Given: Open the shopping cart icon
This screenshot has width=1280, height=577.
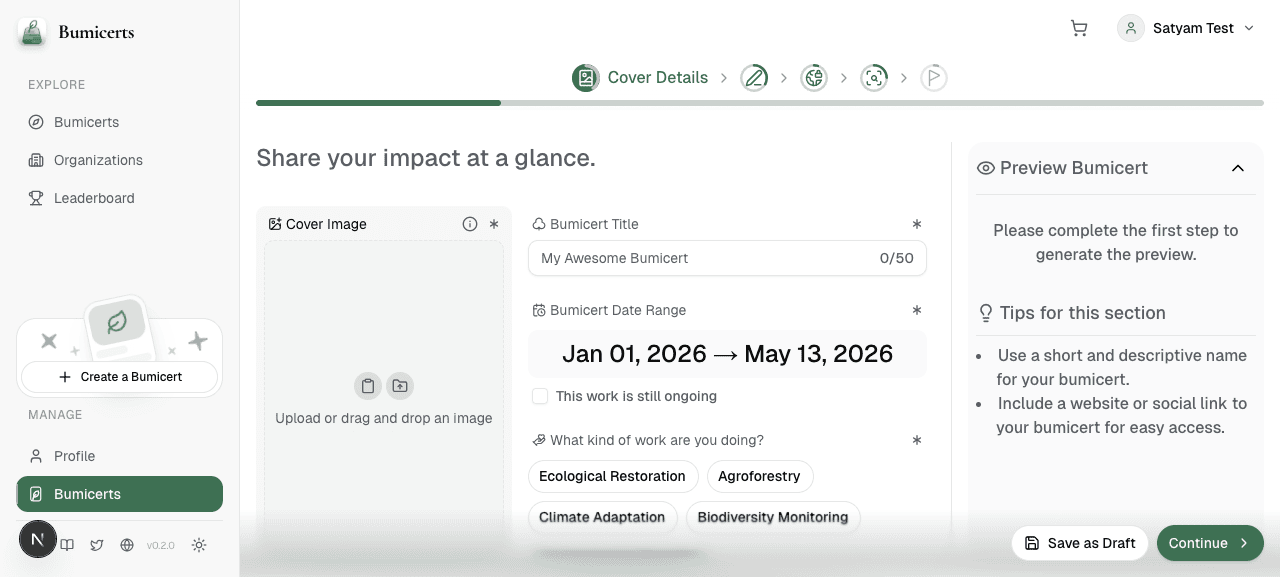Looking at the screenshot, I should coord(1079,28).
